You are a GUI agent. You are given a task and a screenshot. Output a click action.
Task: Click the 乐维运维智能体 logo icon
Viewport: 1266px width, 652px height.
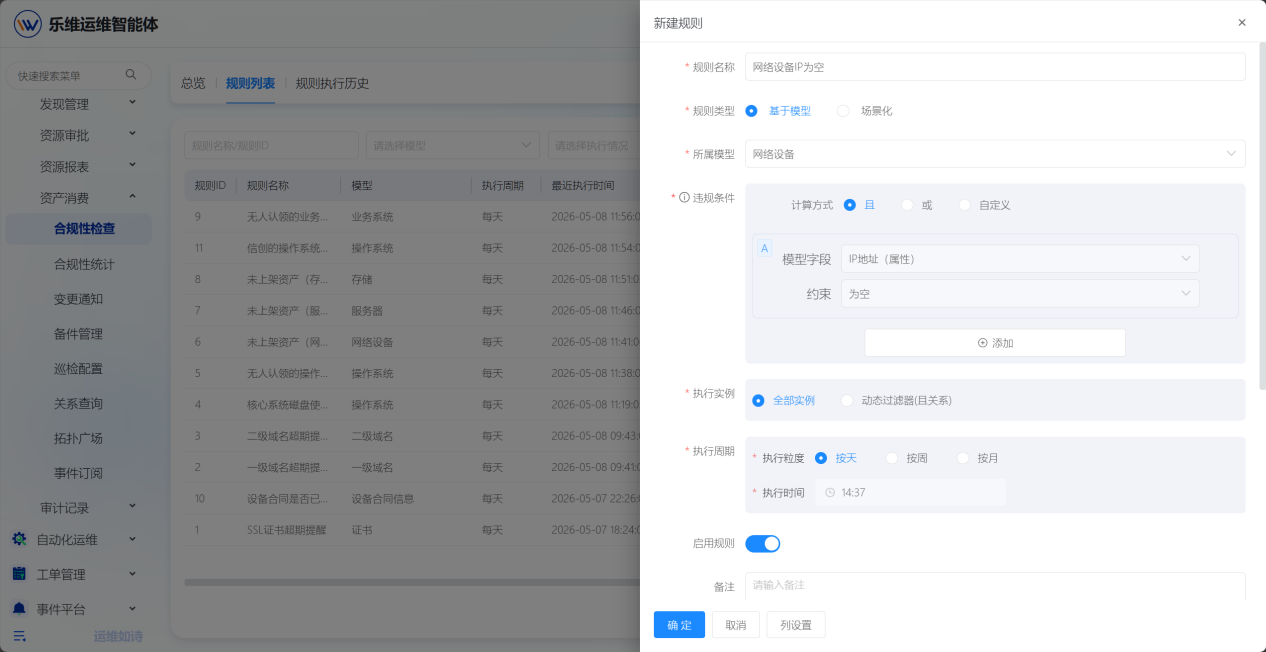27,24
